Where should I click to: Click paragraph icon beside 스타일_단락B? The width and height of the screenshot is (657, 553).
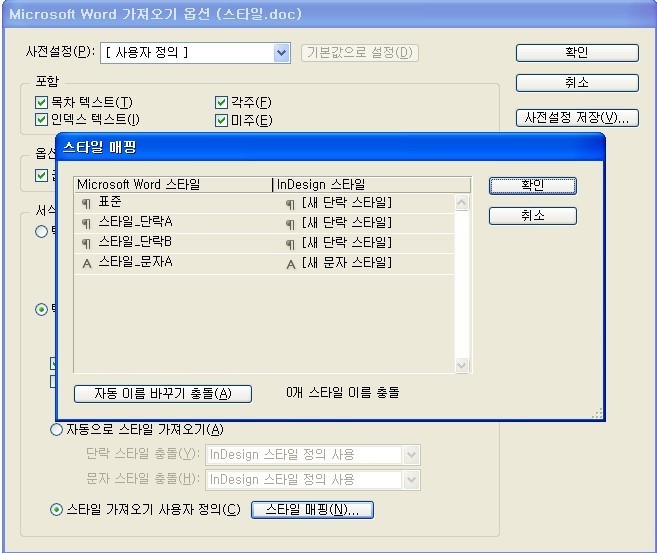pos(86,243)
